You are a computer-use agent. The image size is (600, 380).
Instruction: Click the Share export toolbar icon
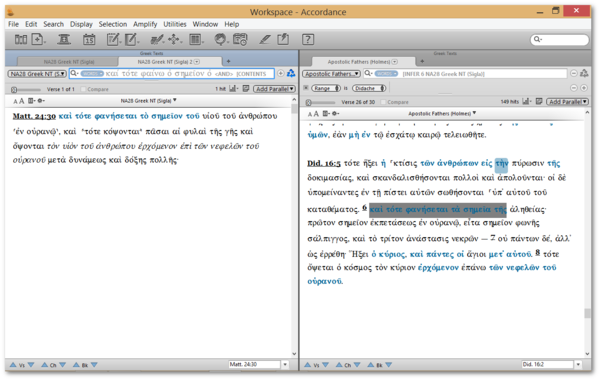283,39
